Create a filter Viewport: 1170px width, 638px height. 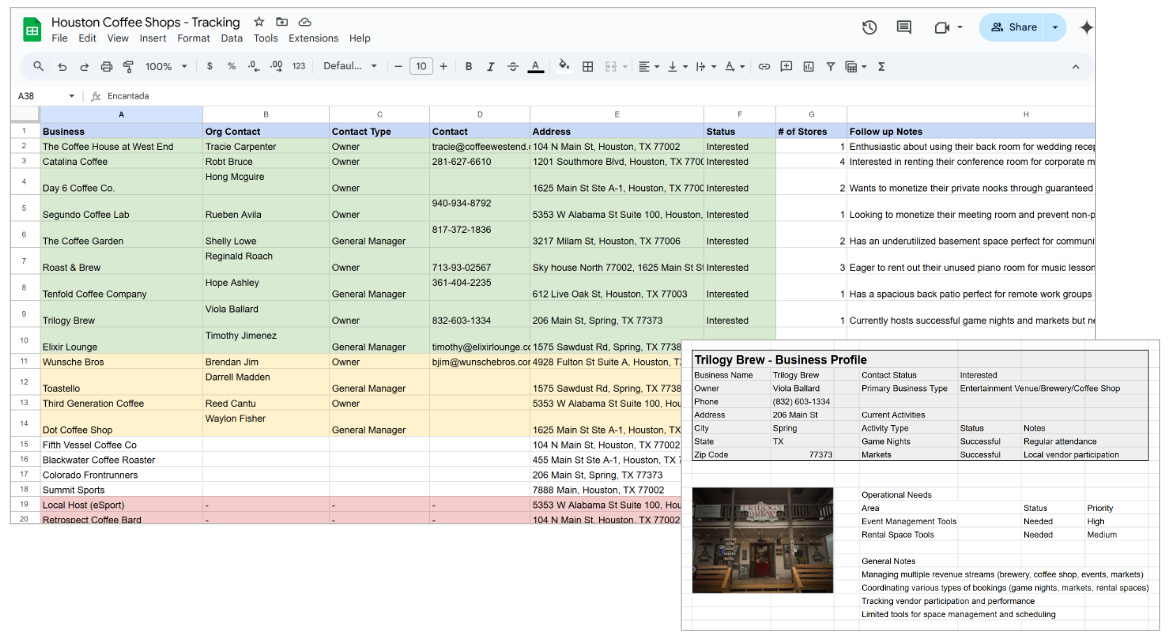pos(830,66)
